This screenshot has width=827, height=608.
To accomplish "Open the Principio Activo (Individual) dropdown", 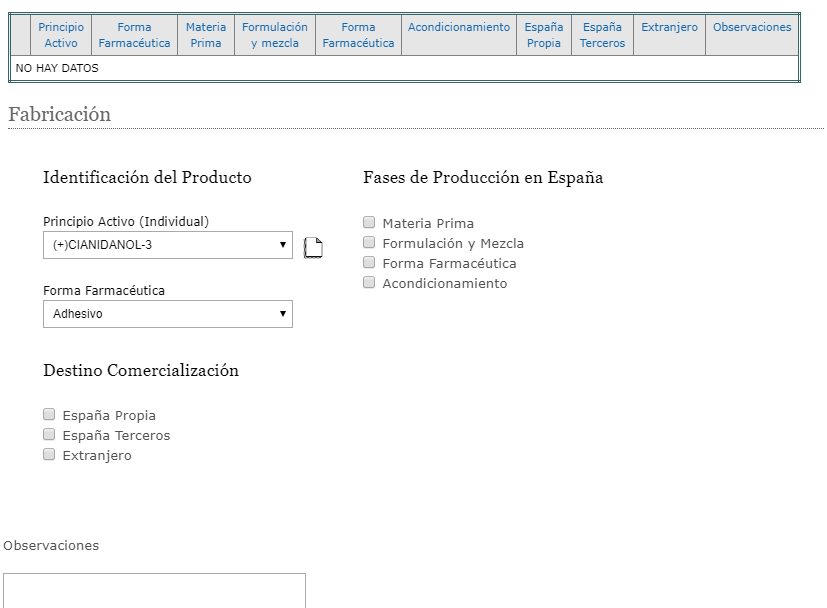I will point(168,245).
